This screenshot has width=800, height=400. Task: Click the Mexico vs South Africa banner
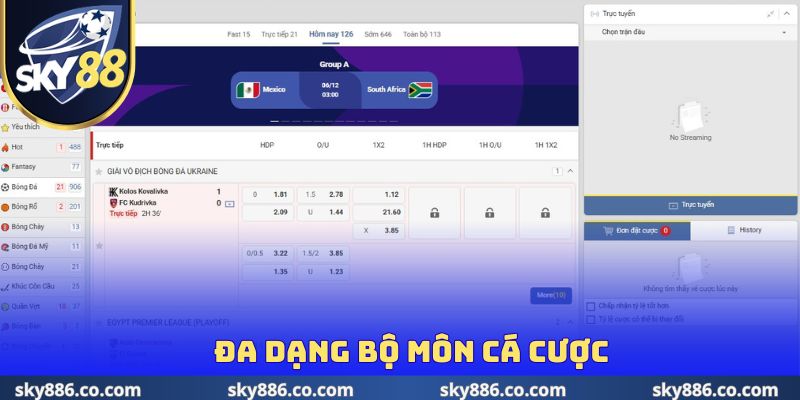click(334, 90)
